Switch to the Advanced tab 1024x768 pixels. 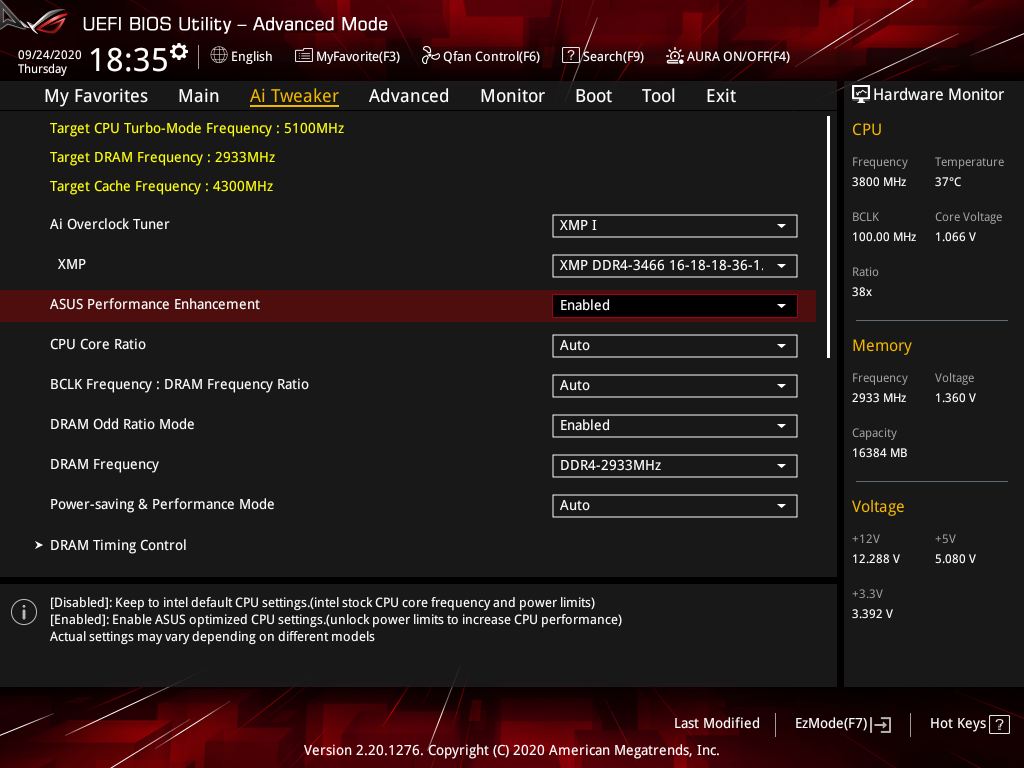click(409, 96)
